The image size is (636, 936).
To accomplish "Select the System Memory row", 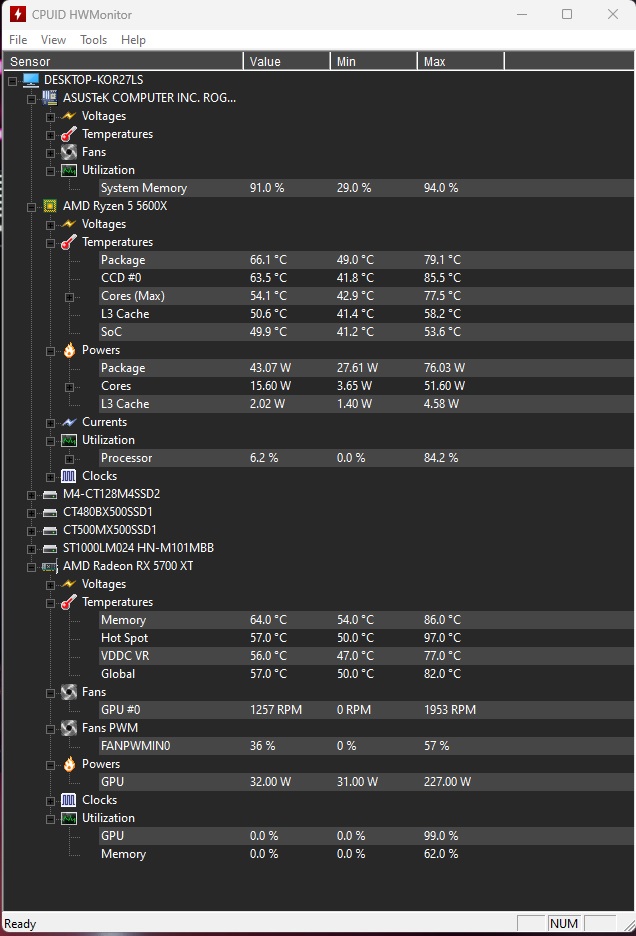I will [x=366, y=188].
